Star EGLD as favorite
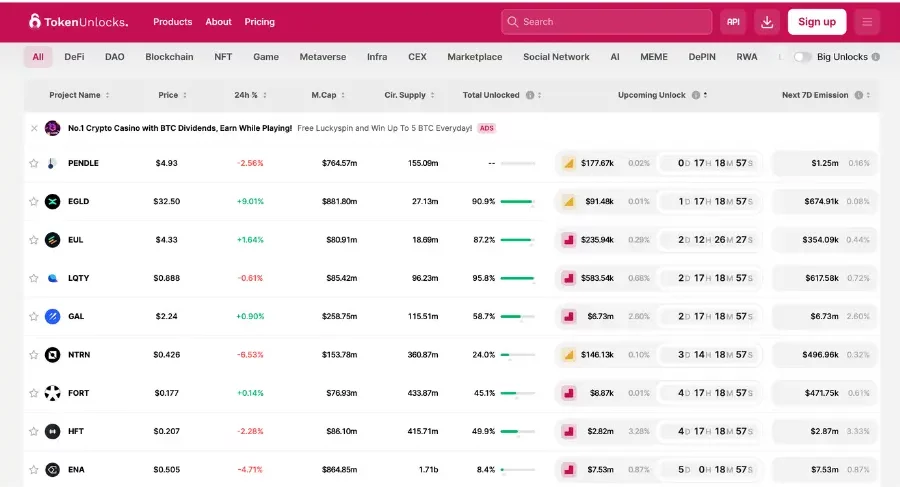 point(34,202)
